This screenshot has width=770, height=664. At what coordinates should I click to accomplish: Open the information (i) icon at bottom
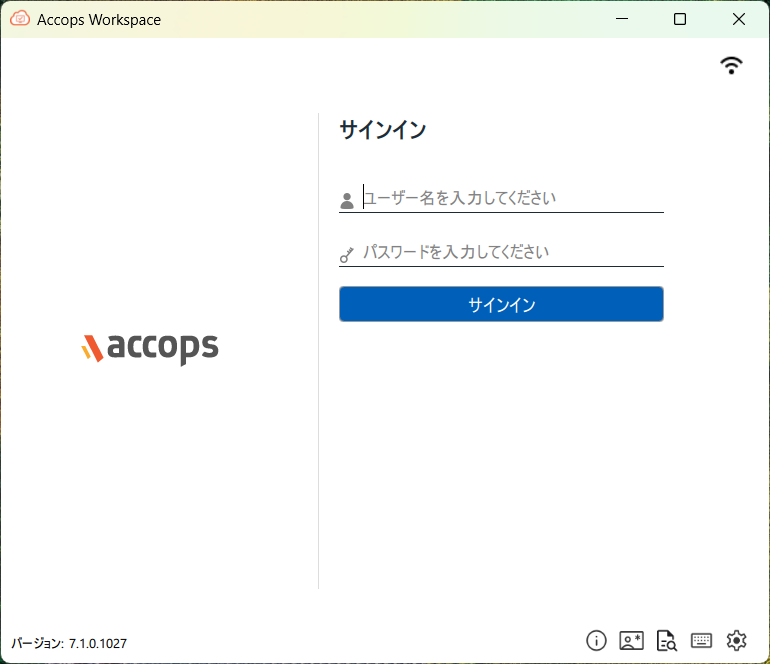click(x=596, y=640)
